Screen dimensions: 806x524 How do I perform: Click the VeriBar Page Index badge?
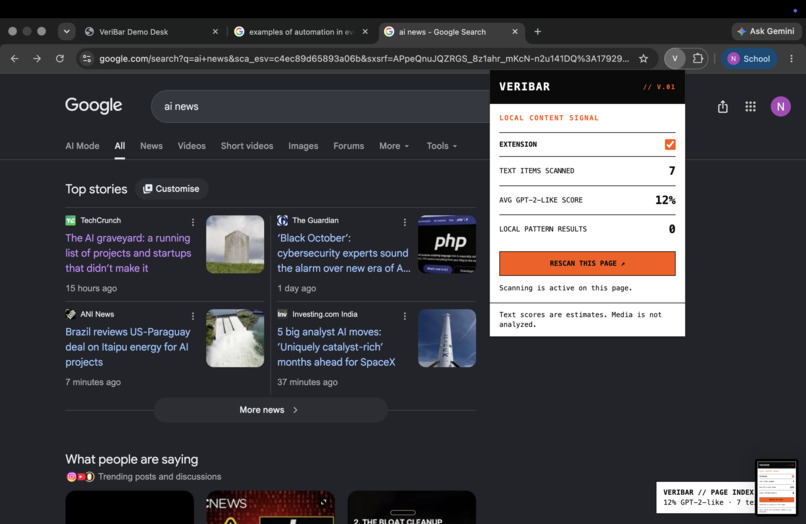click(x=706, y=497)
